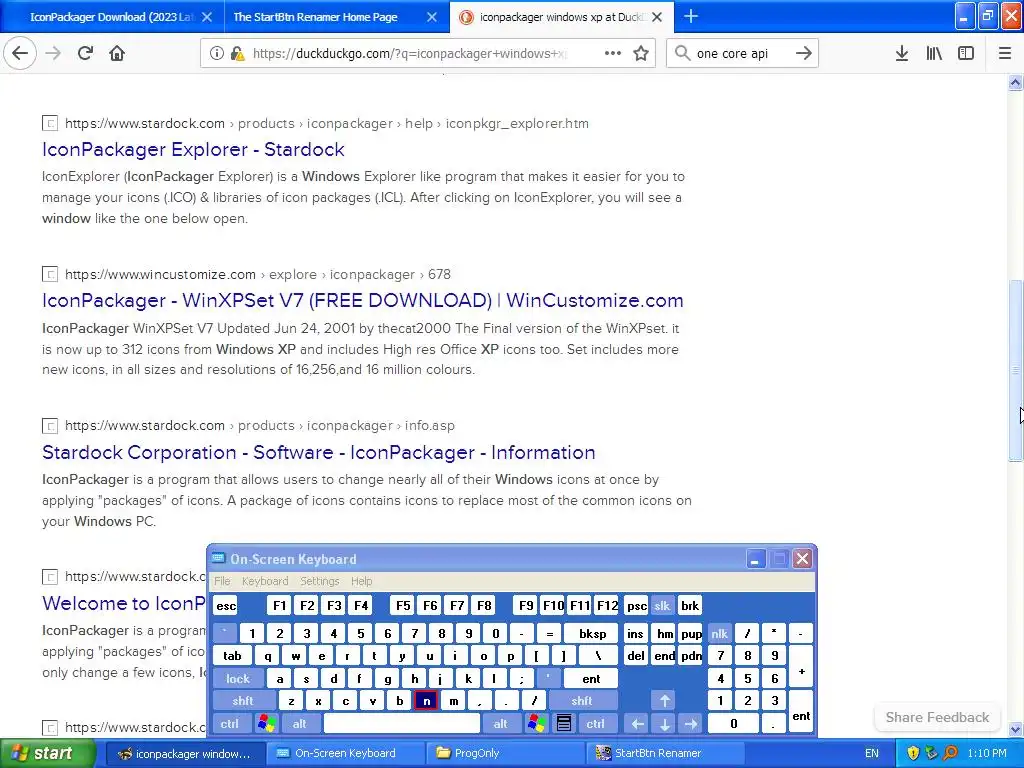Click the left arrow key on On-Screen Keyboard
Image resolution: width=1024 pixels, height=768 pixels.
(637, 723)
